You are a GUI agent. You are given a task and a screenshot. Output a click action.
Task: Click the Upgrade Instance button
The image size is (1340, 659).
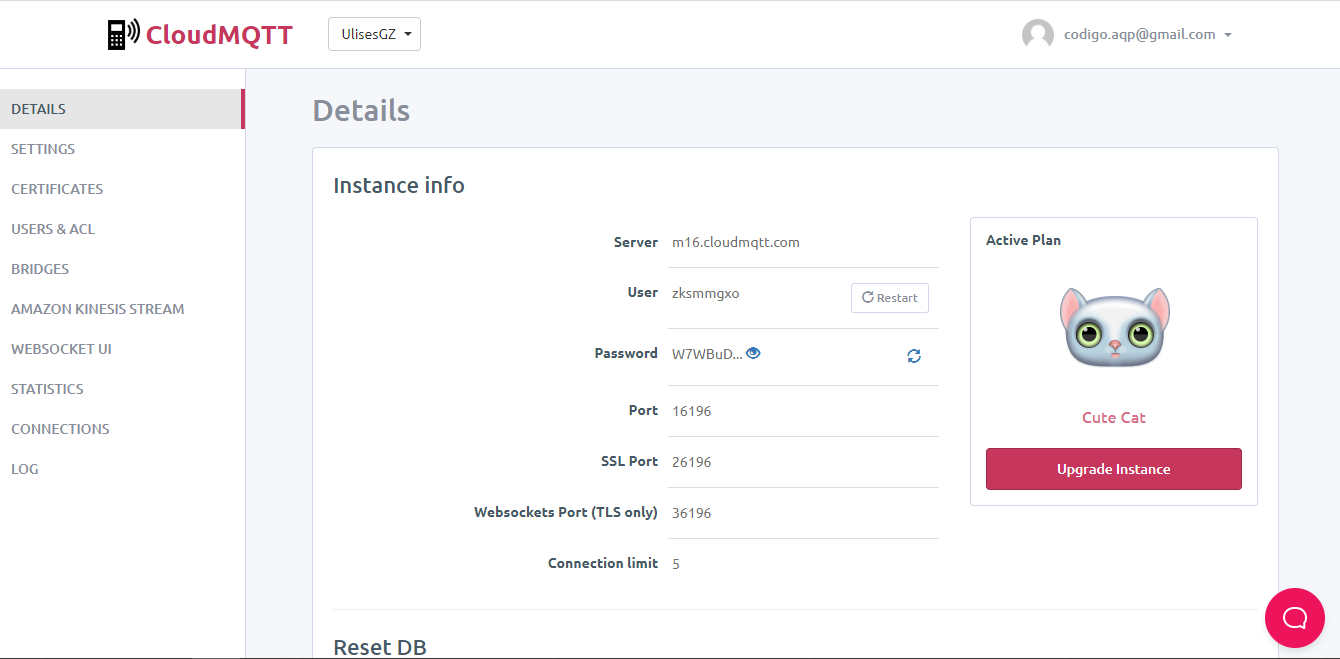click(1114, 469)
